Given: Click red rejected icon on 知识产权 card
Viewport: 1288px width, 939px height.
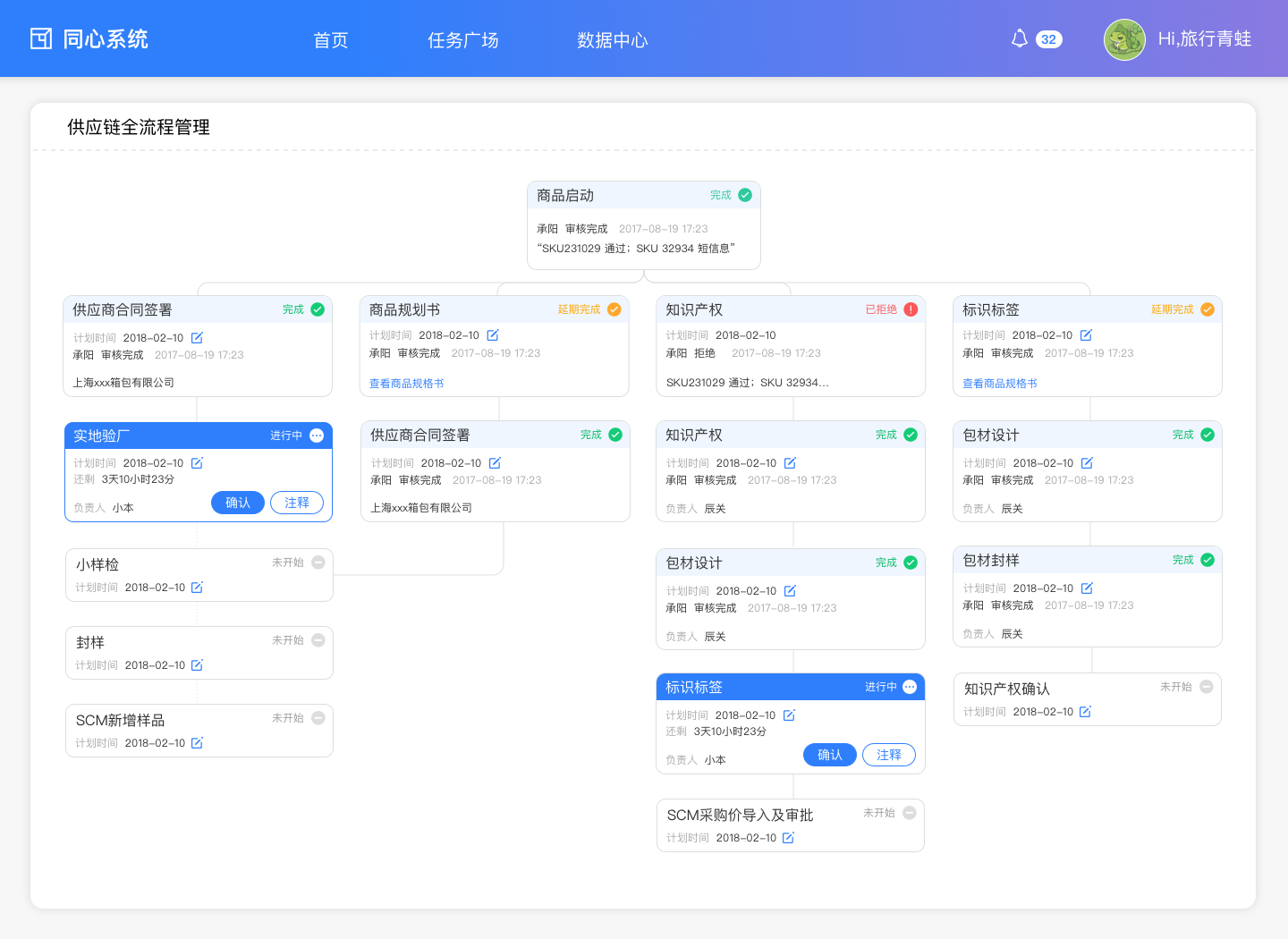Looking at the screenshot, I should [911, 309].
